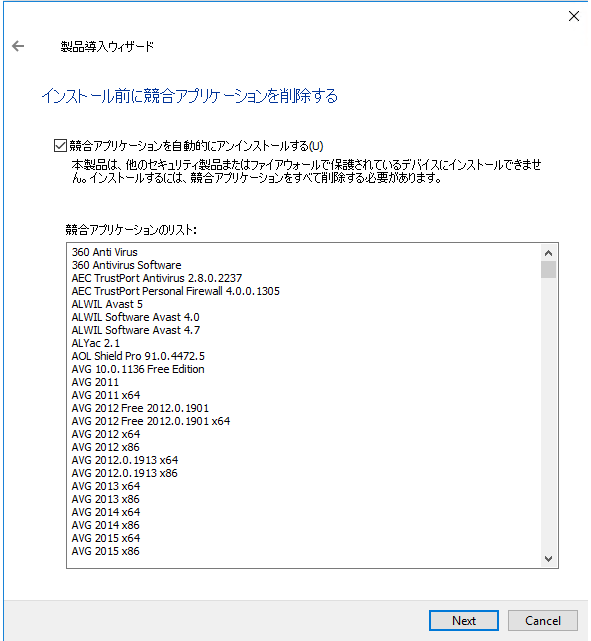Toggle automatic uninstall of competing applications
The image size is (591, 641).
[60, 146]
